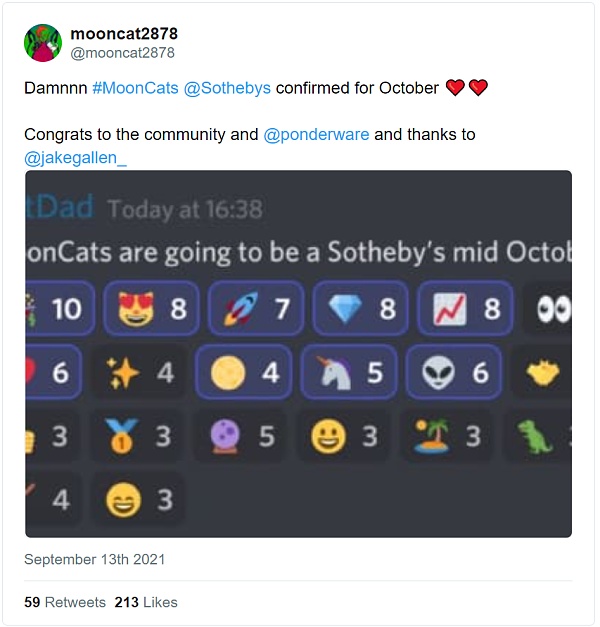The image size is (600, 627).
Task: Open the @Sothebys mention link
Action: [x=227, y=88]
